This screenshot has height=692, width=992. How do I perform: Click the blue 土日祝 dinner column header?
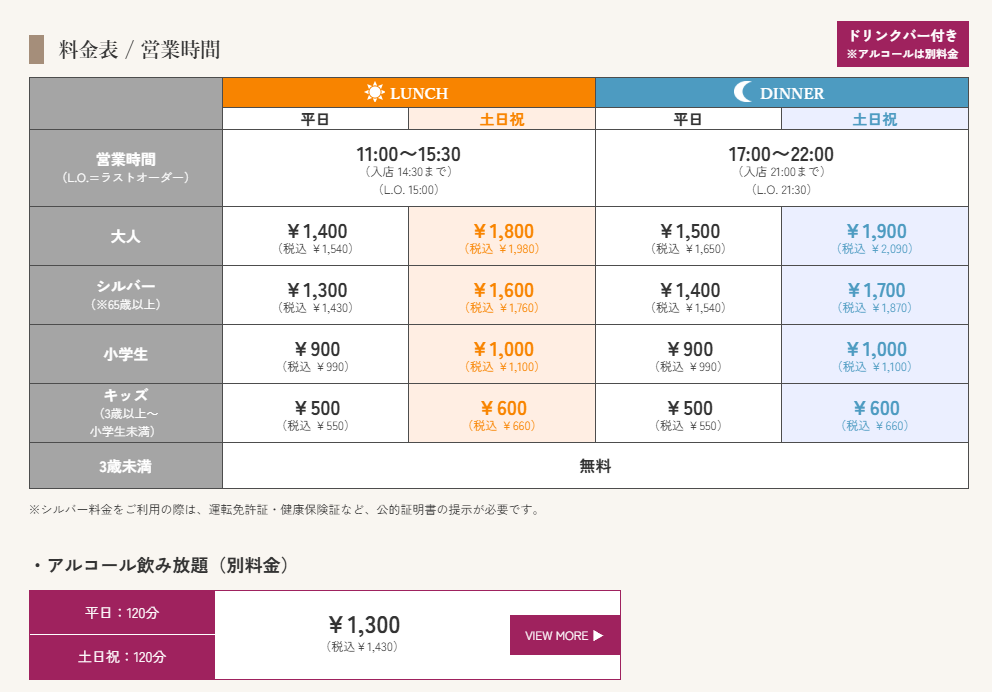[875, 119]
